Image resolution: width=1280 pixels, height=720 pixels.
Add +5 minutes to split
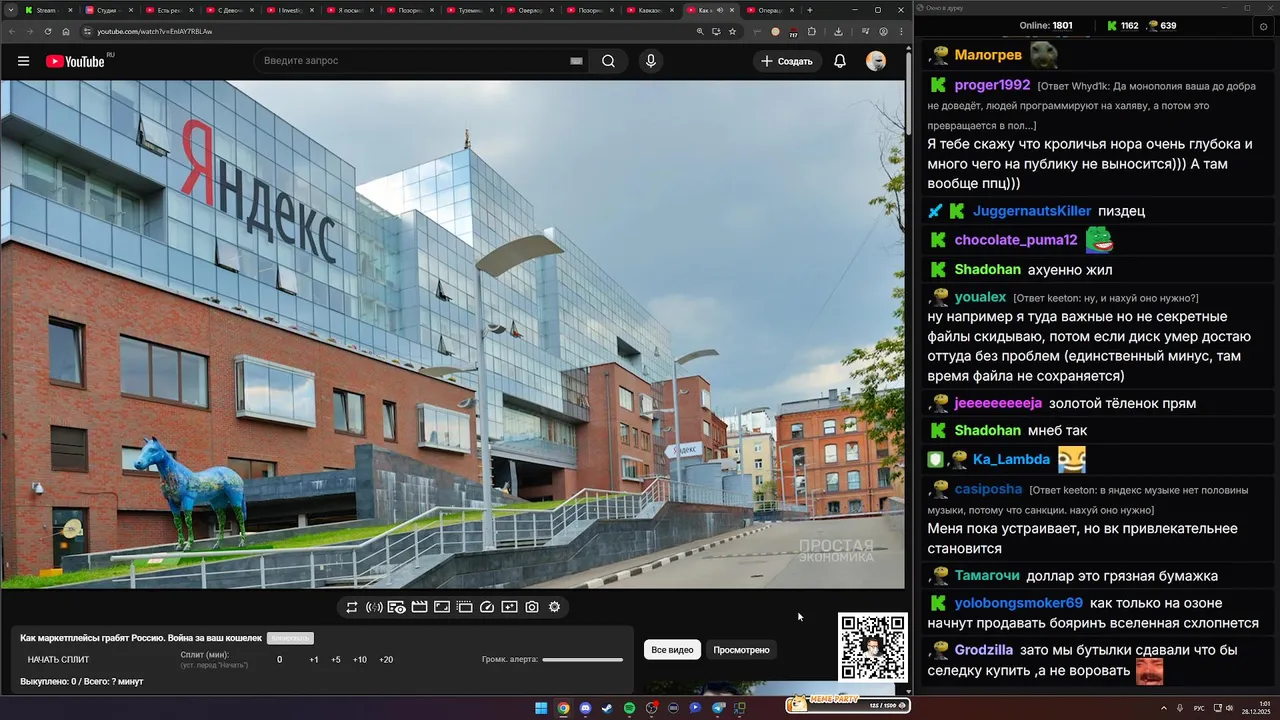(x=336, y=660)
